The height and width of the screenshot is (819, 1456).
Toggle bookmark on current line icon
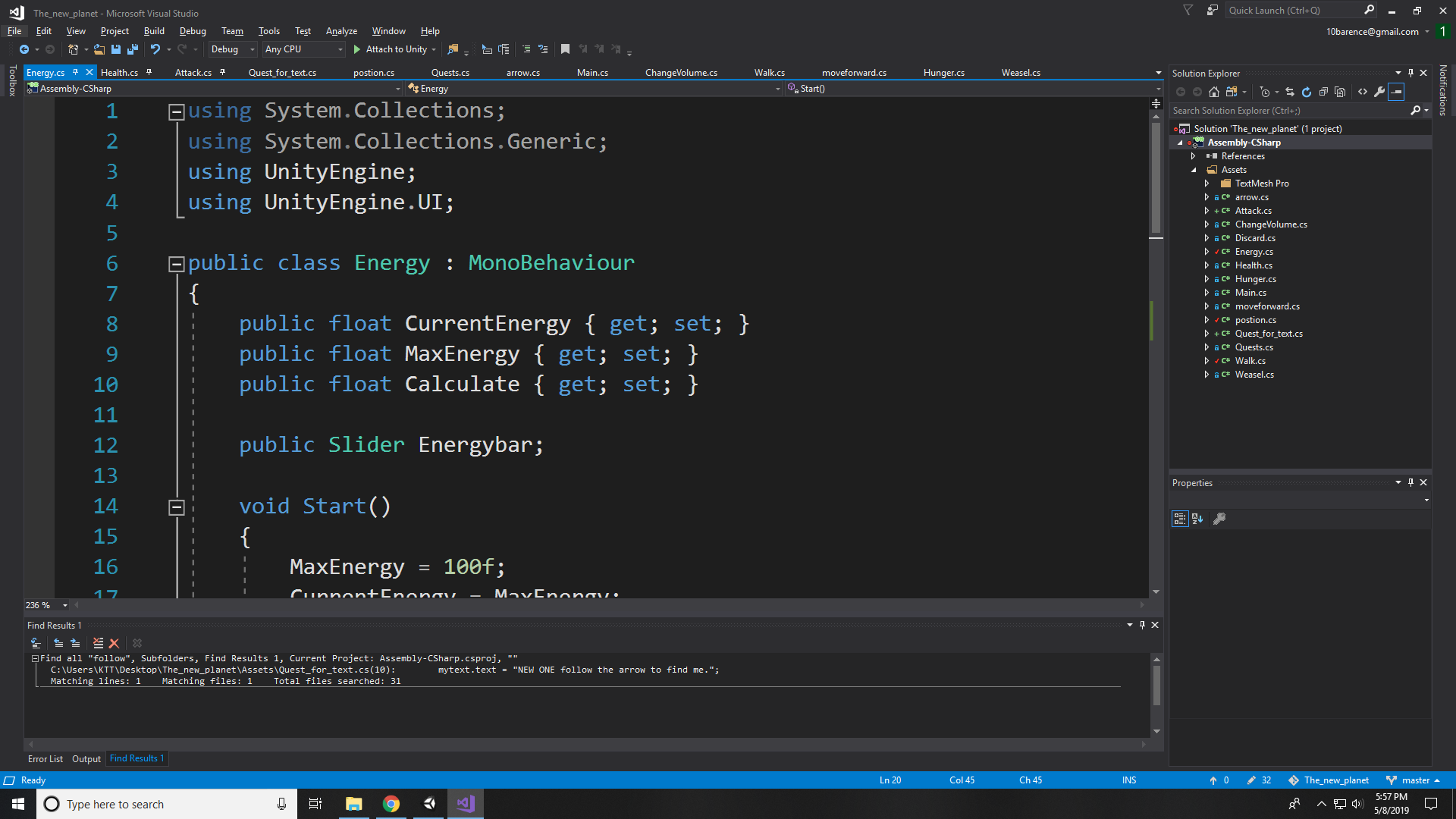565,49
